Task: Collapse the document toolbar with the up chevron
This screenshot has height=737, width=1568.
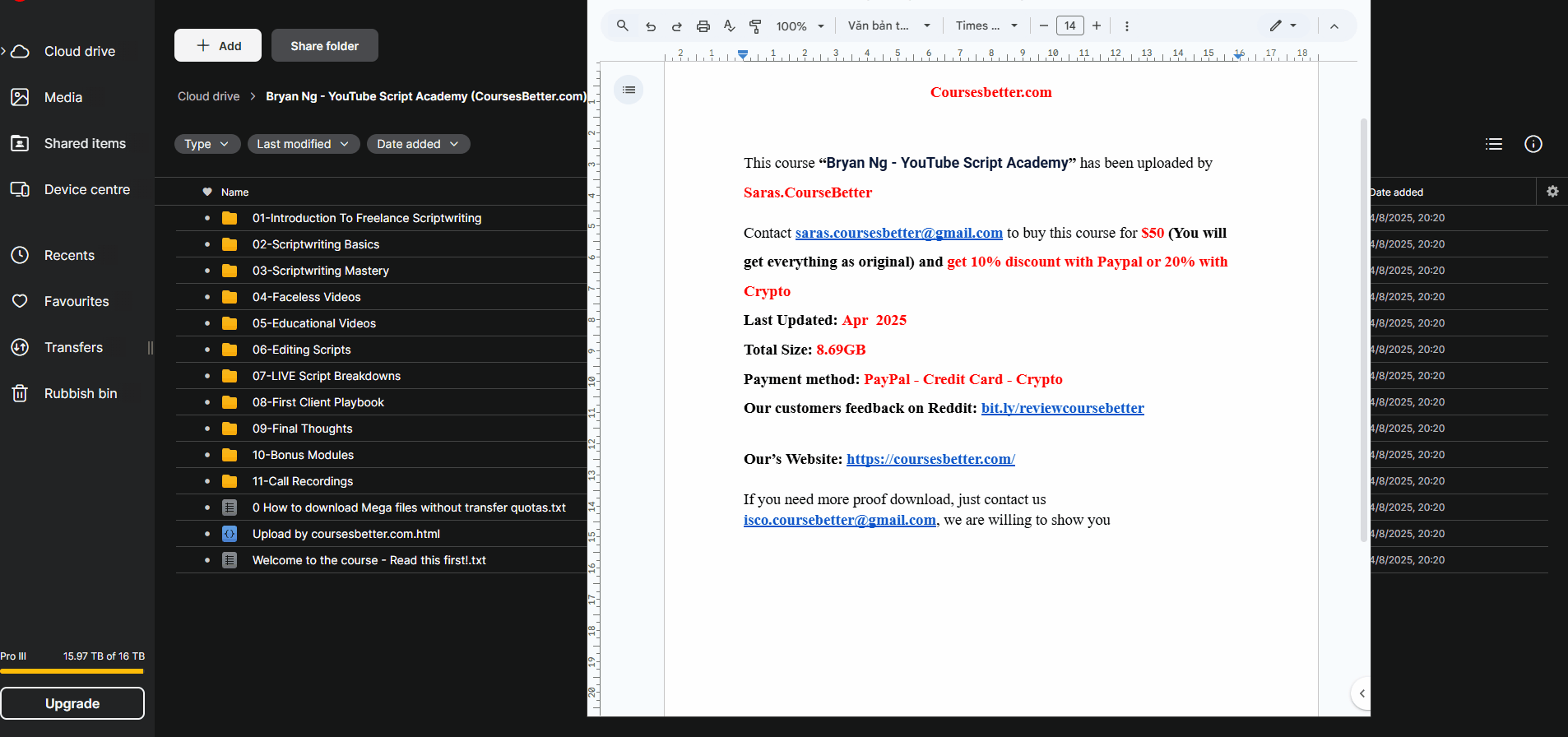Action: [x=1334, y=26]
